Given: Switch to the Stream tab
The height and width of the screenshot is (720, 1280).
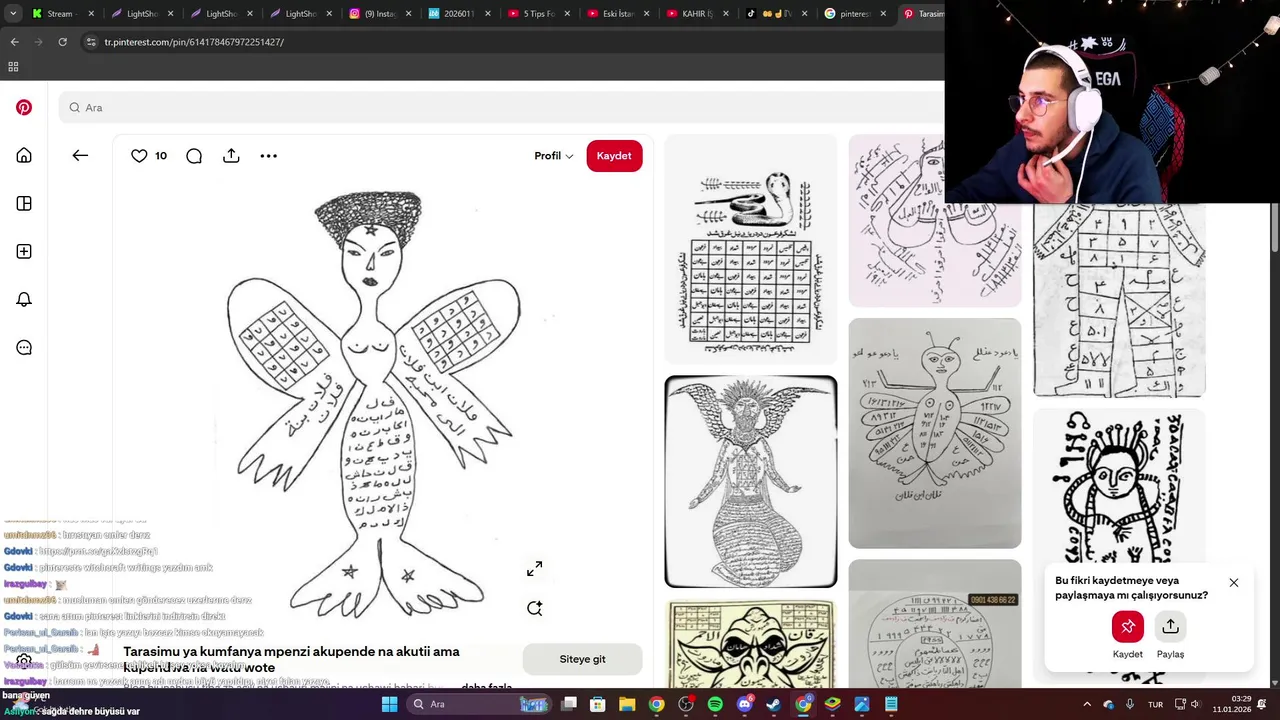Looking at the screenshot, I should (64, 14).
